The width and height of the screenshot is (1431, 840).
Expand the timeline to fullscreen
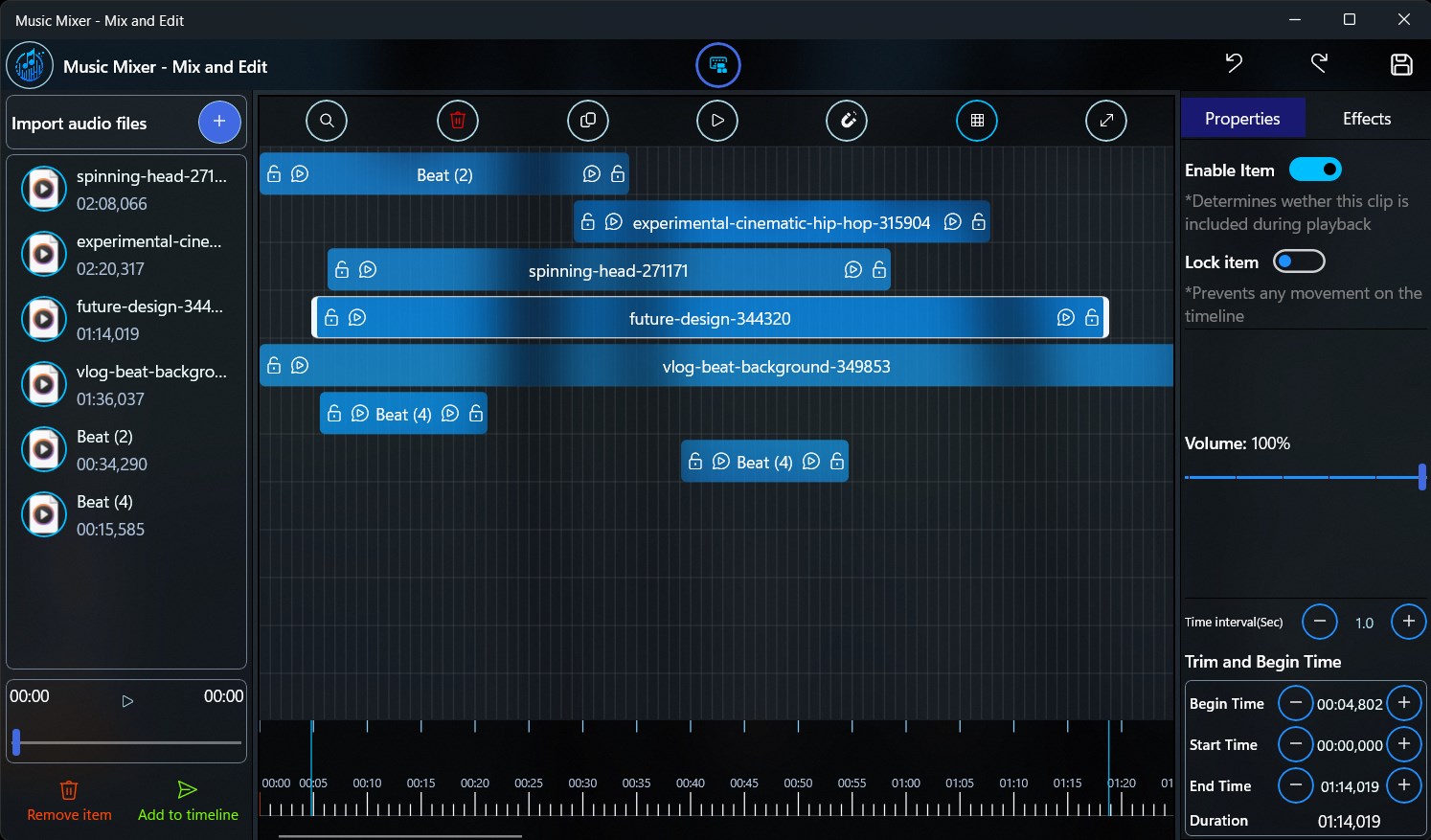[x=1106, y=121]
